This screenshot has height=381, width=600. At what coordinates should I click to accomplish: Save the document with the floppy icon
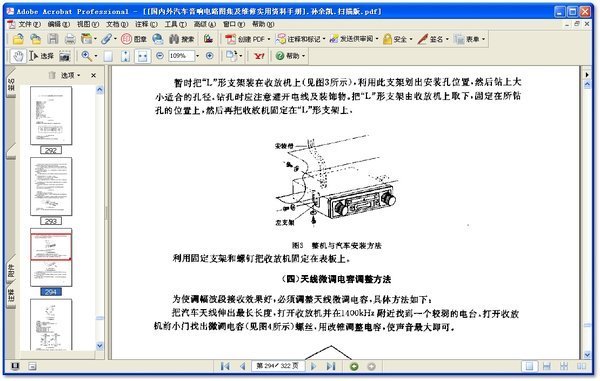[53, 39]
